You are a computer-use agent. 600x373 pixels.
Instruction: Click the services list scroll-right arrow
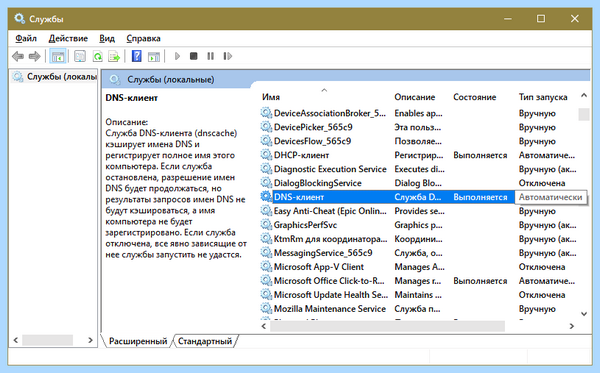tap(572, 326)
